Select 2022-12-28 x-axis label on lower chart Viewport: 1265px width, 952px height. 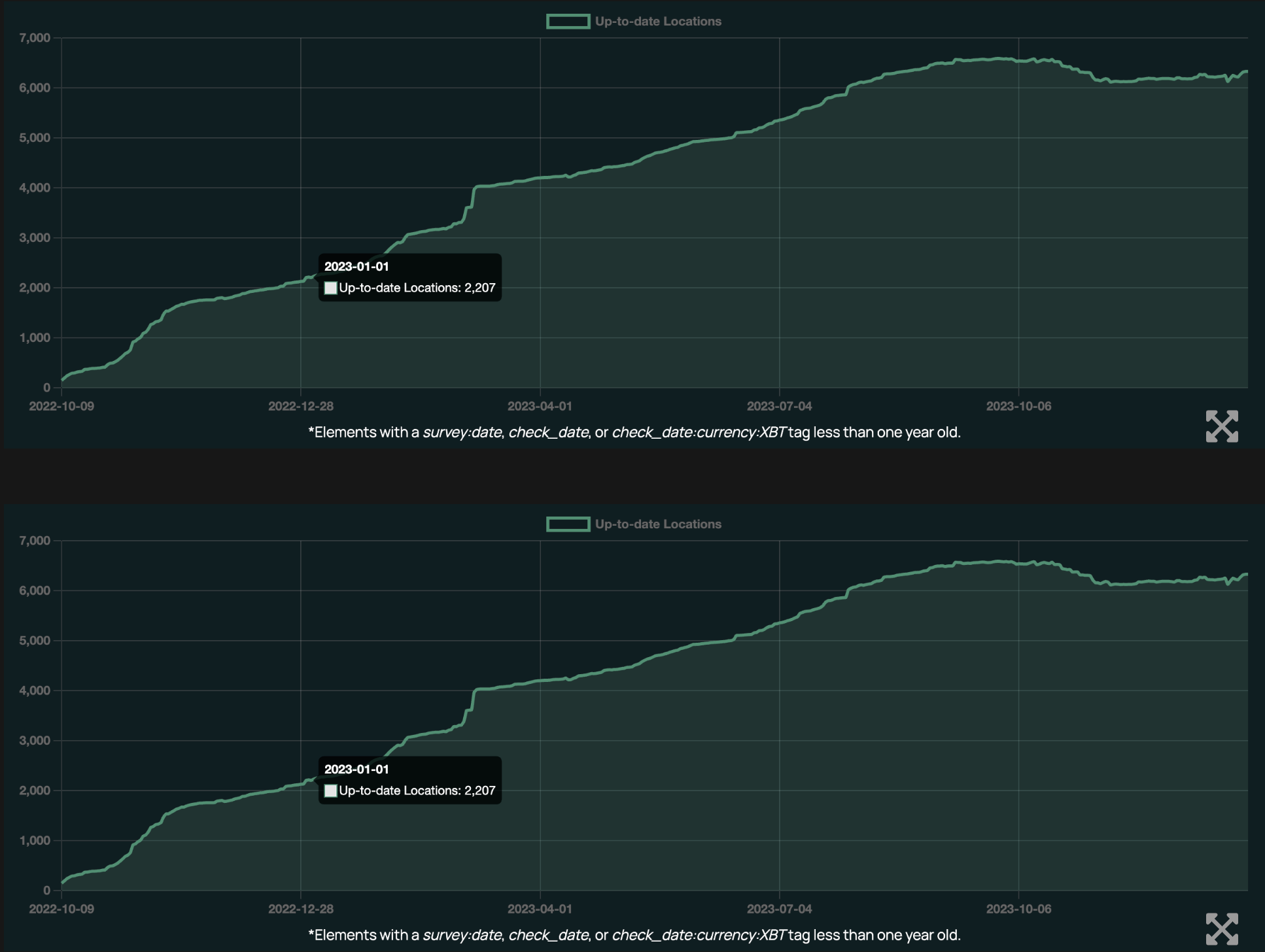point(301,909)
